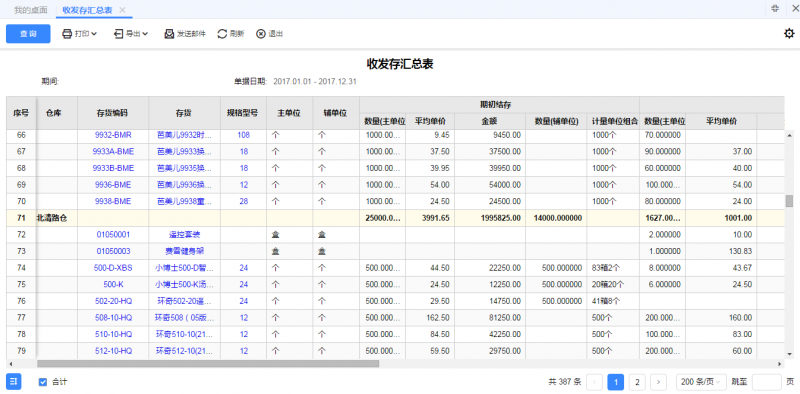Click the 存货编码 column header
Image resolution: width=800 pixels, height=394 pixels.
click(x=113, y=112)
